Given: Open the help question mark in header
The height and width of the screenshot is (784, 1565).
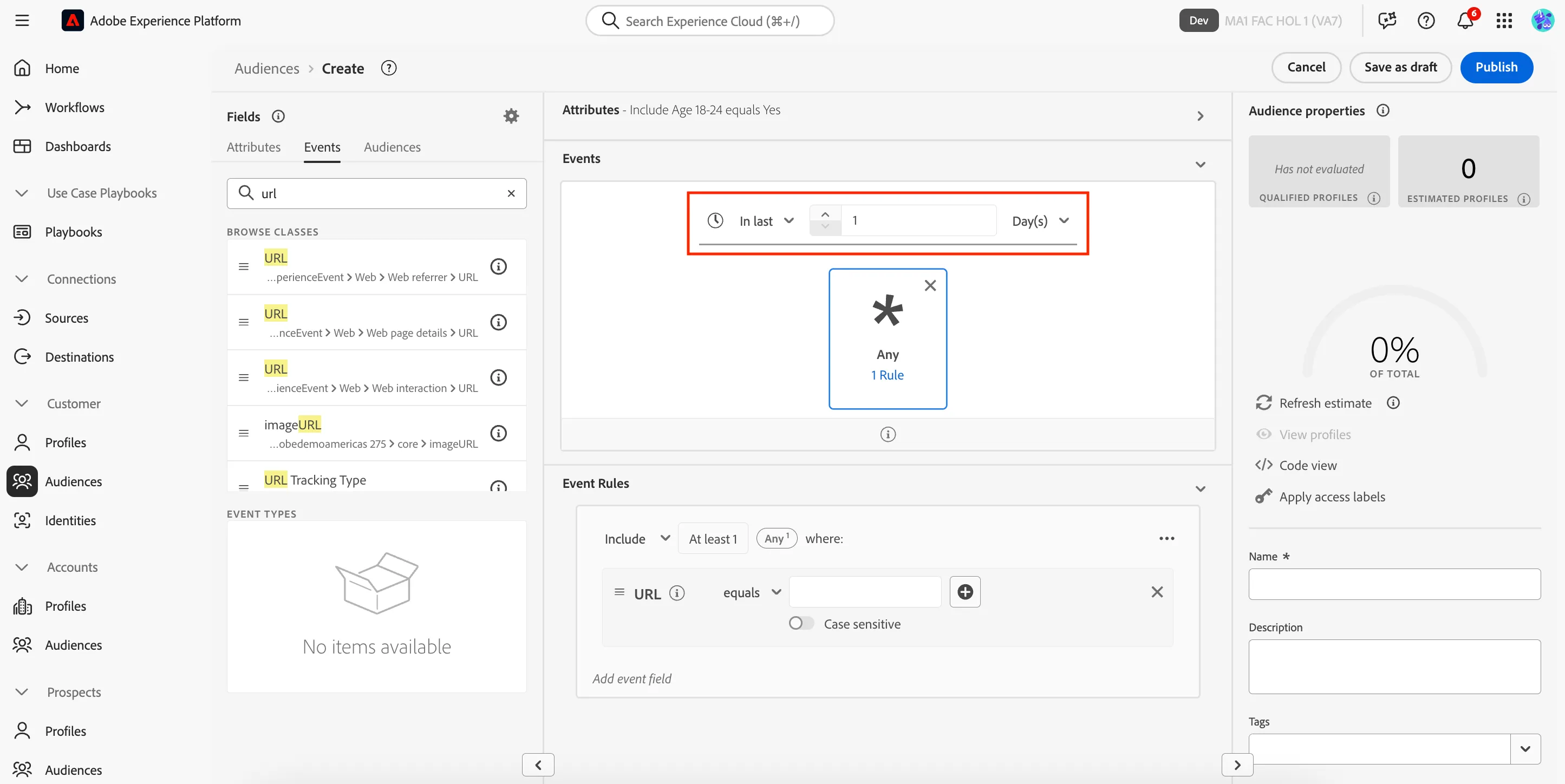Looking at the screenshot, I should pyautogui.click(x=1426, y=21).
